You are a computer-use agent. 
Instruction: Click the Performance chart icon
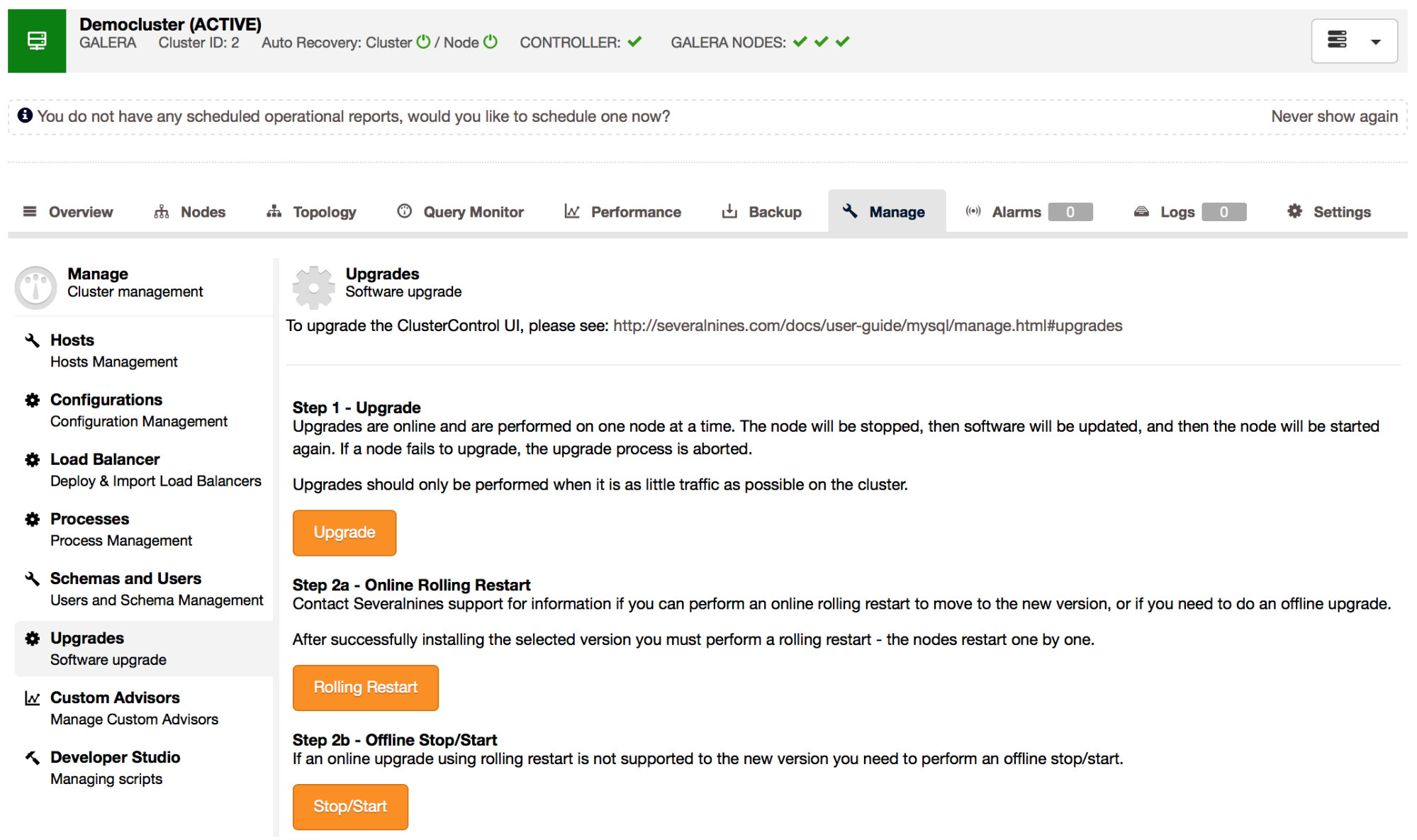(572, 211)
